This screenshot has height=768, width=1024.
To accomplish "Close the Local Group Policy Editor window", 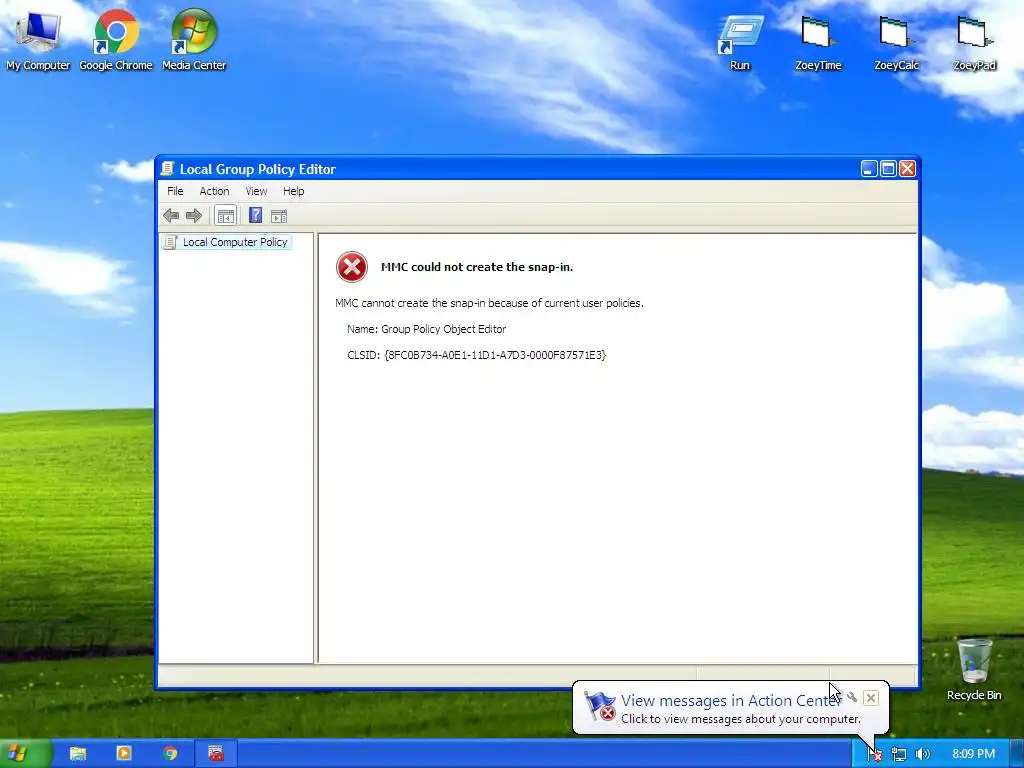I will pyautogui.click(x=907, y=168).
